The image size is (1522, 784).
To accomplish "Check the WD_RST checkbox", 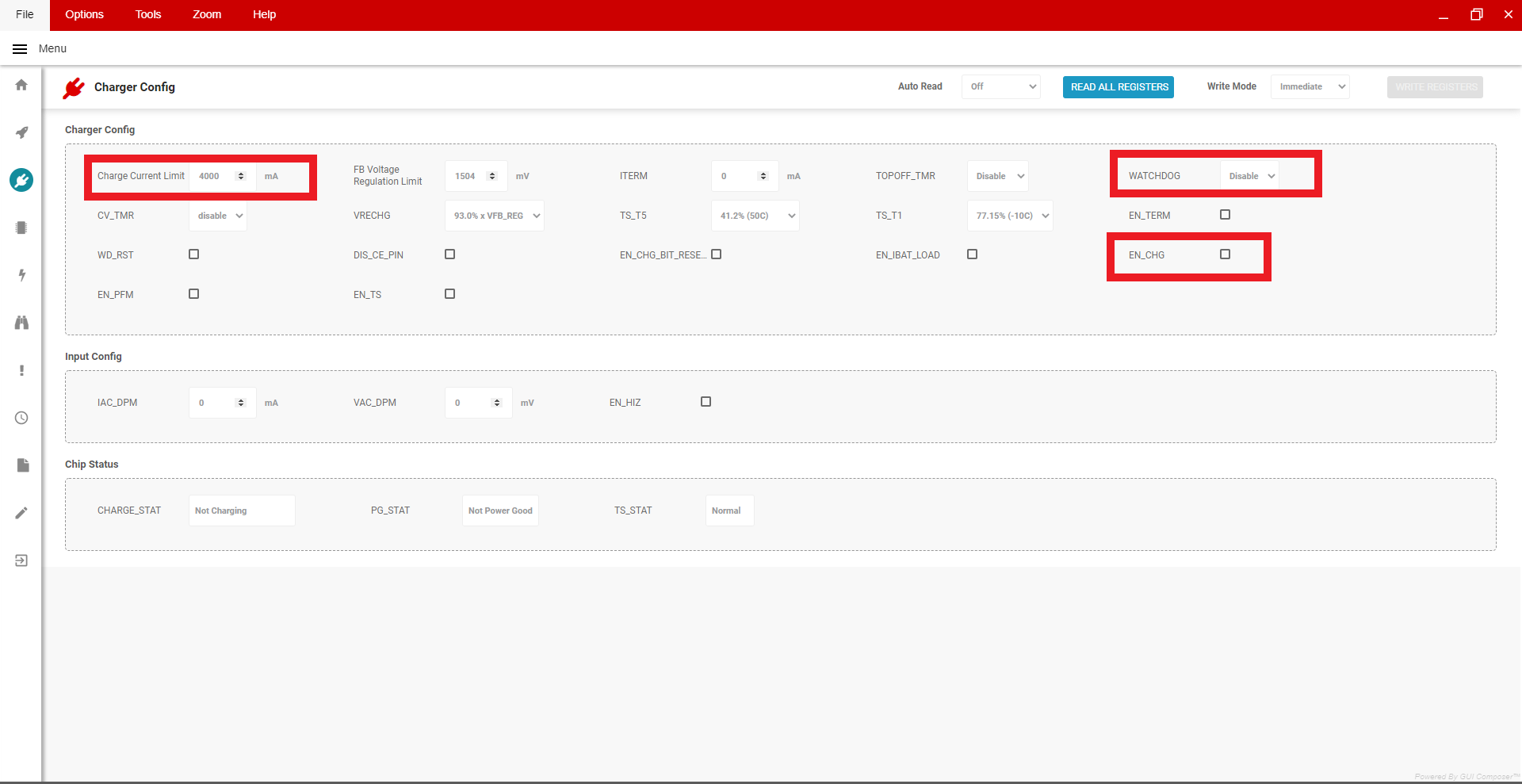I will [x=193, y=254].
